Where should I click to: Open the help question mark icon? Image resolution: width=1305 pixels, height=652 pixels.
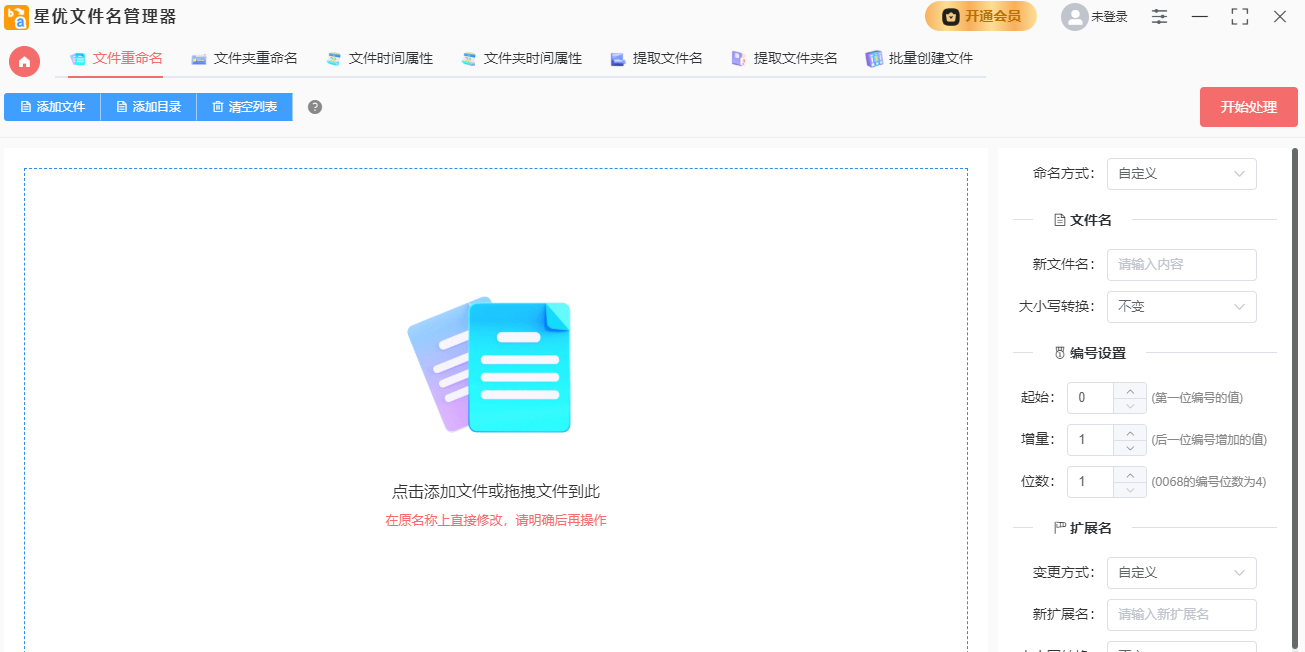tap(315, 106)
